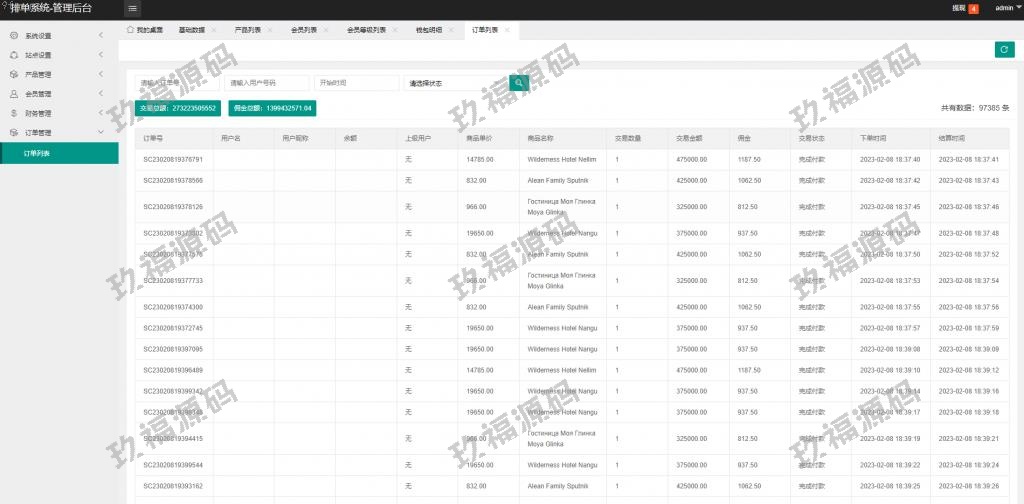
Task: Click the 开始时间 start time input
Action: 356,83
